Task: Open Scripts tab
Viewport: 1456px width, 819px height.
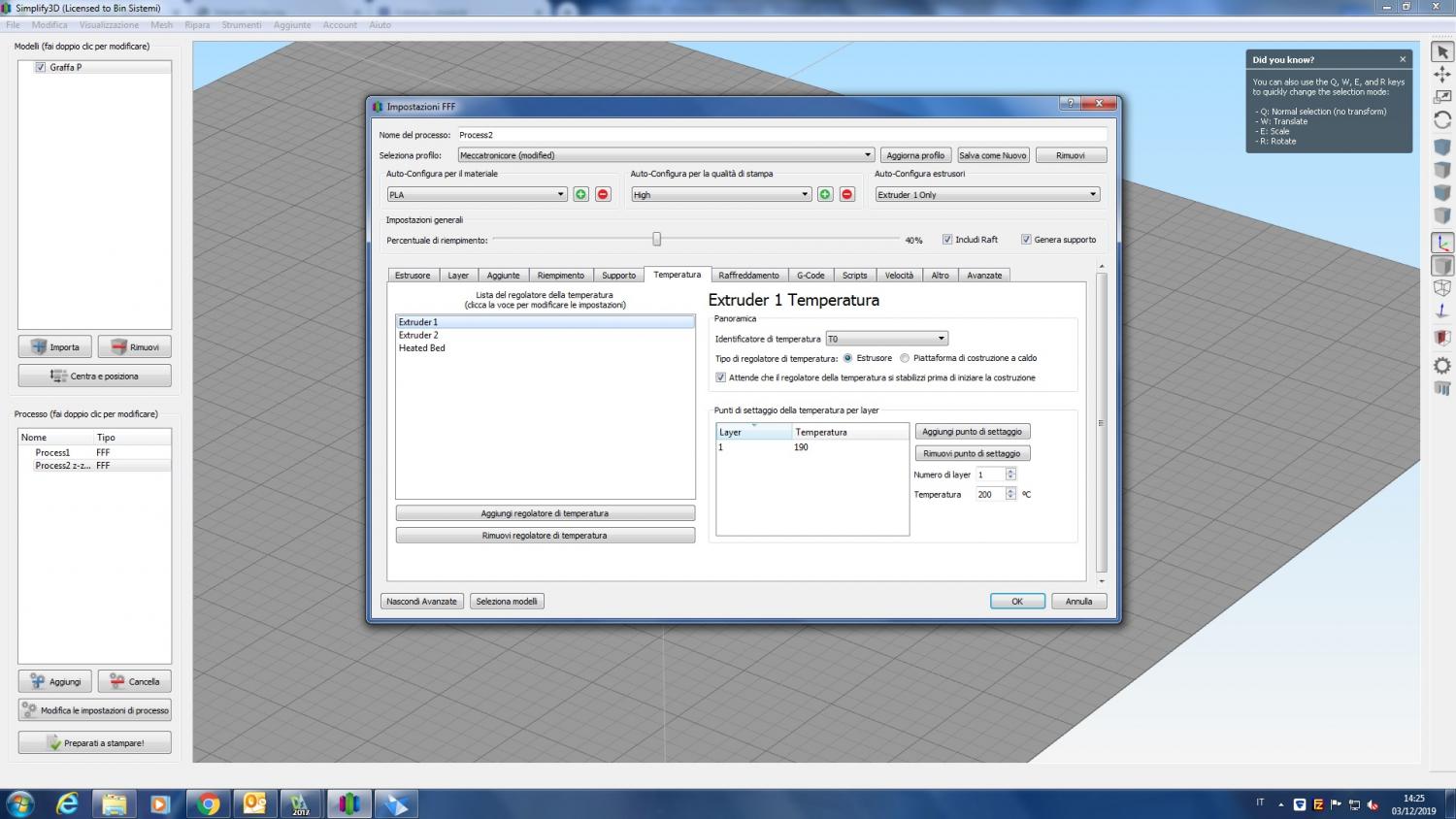Action: (854, 276)
